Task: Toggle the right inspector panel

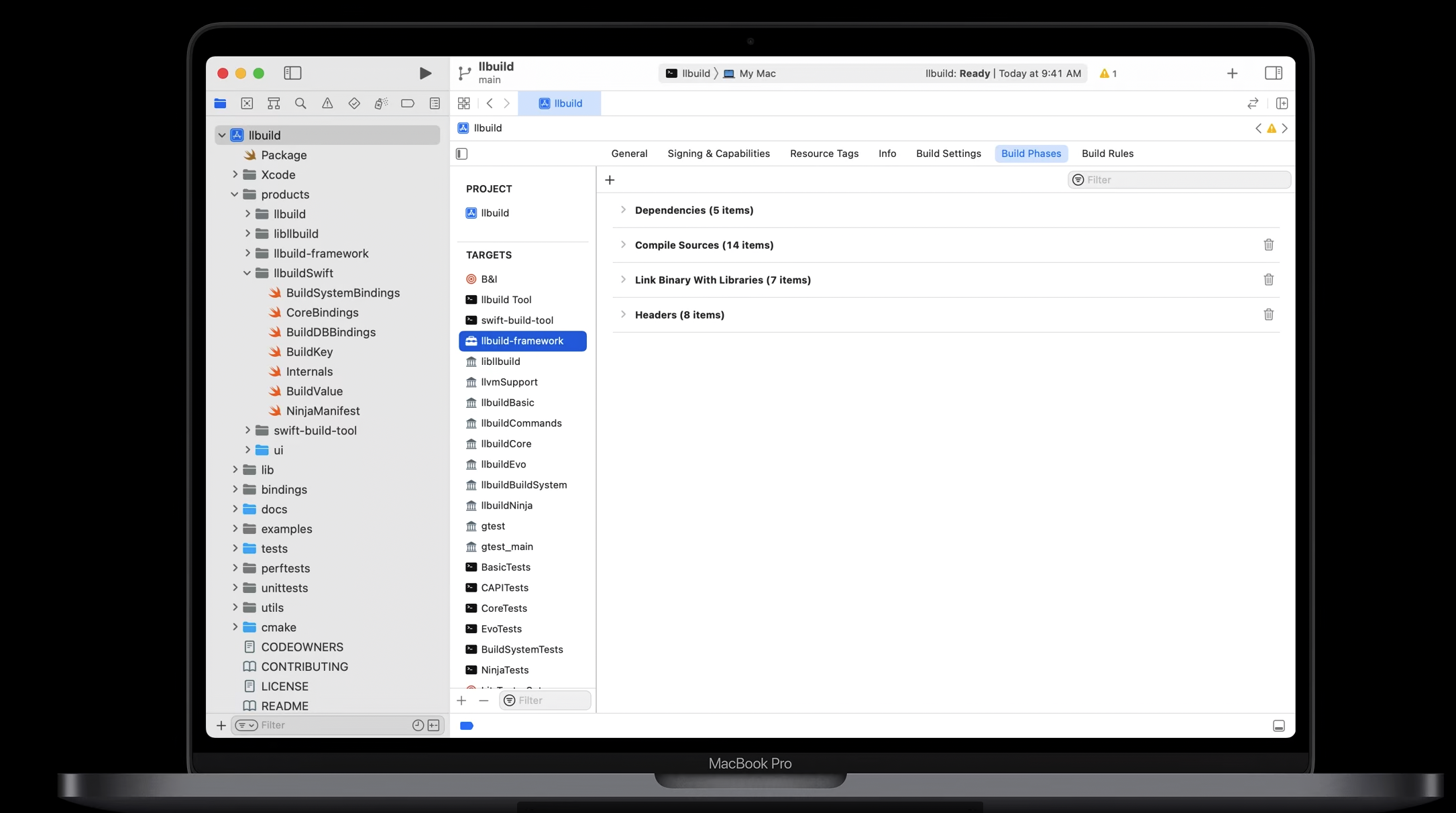Action: tap(1273, 73)
